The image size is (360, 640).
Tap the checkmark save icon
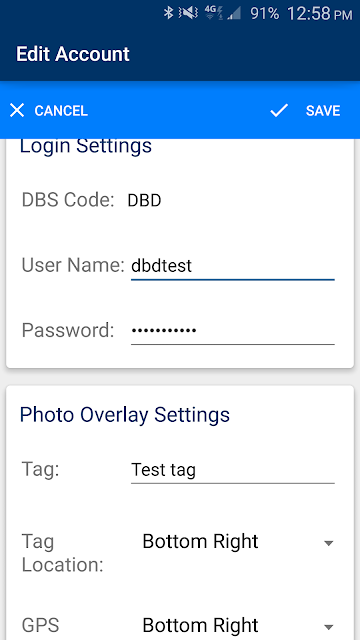pos(279,110)
